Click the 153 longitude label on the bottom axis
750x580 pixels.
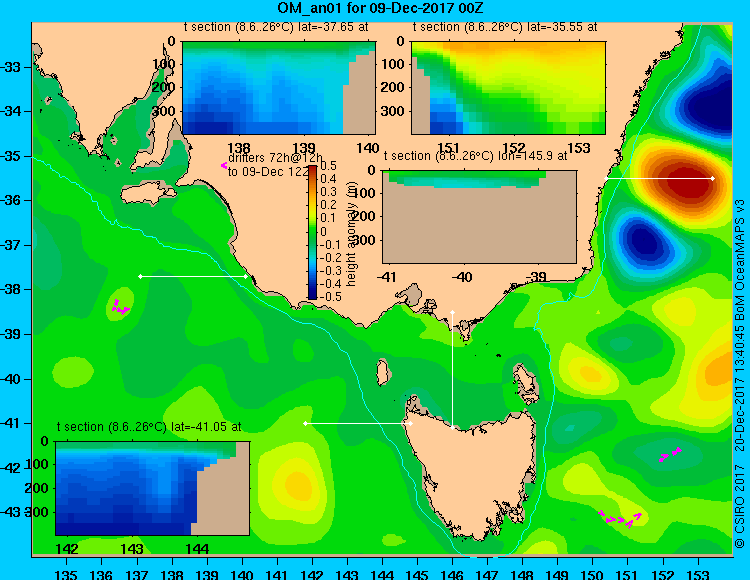(x=698, y=574)
